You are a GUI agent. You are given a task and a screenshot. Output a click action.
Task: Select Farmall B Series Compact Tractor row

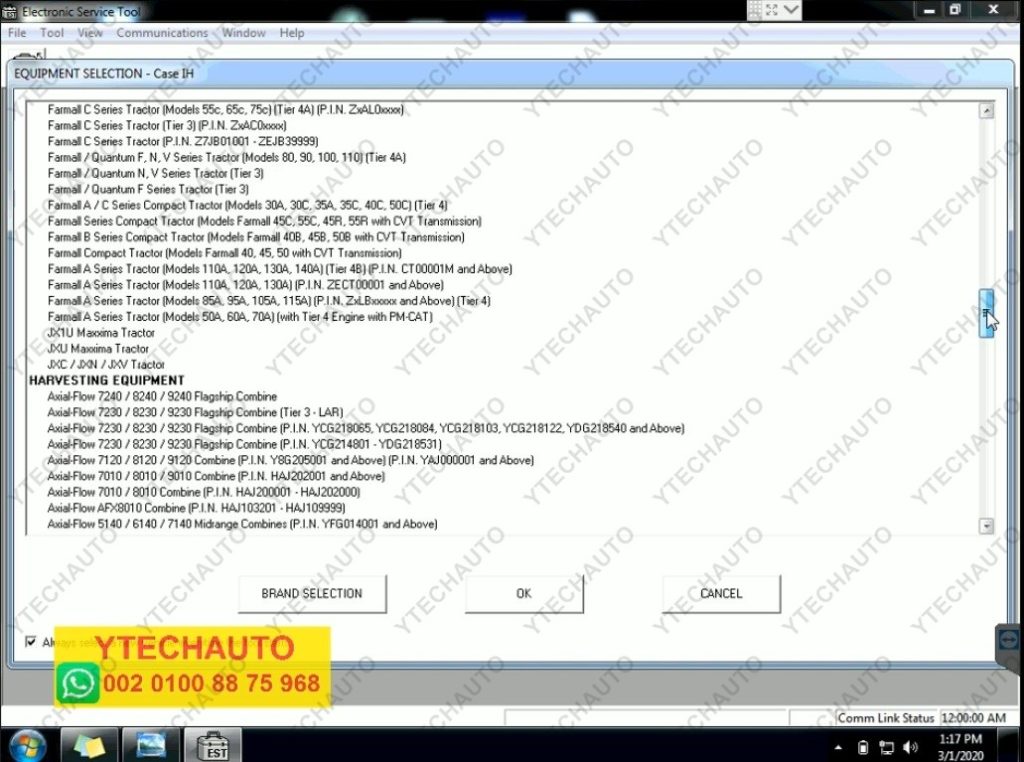point(256,237)
